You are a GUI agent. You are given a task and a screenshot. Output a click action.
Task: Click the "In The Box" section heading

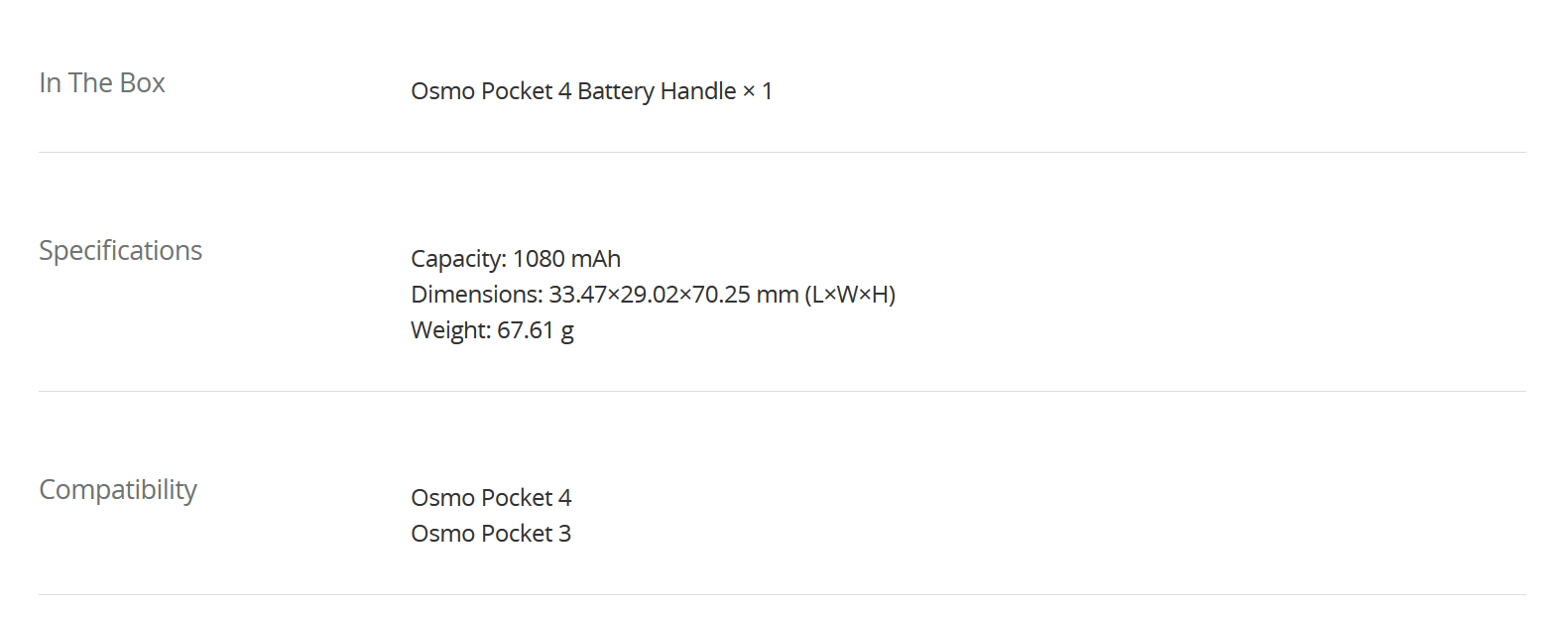tap(102, 83)
